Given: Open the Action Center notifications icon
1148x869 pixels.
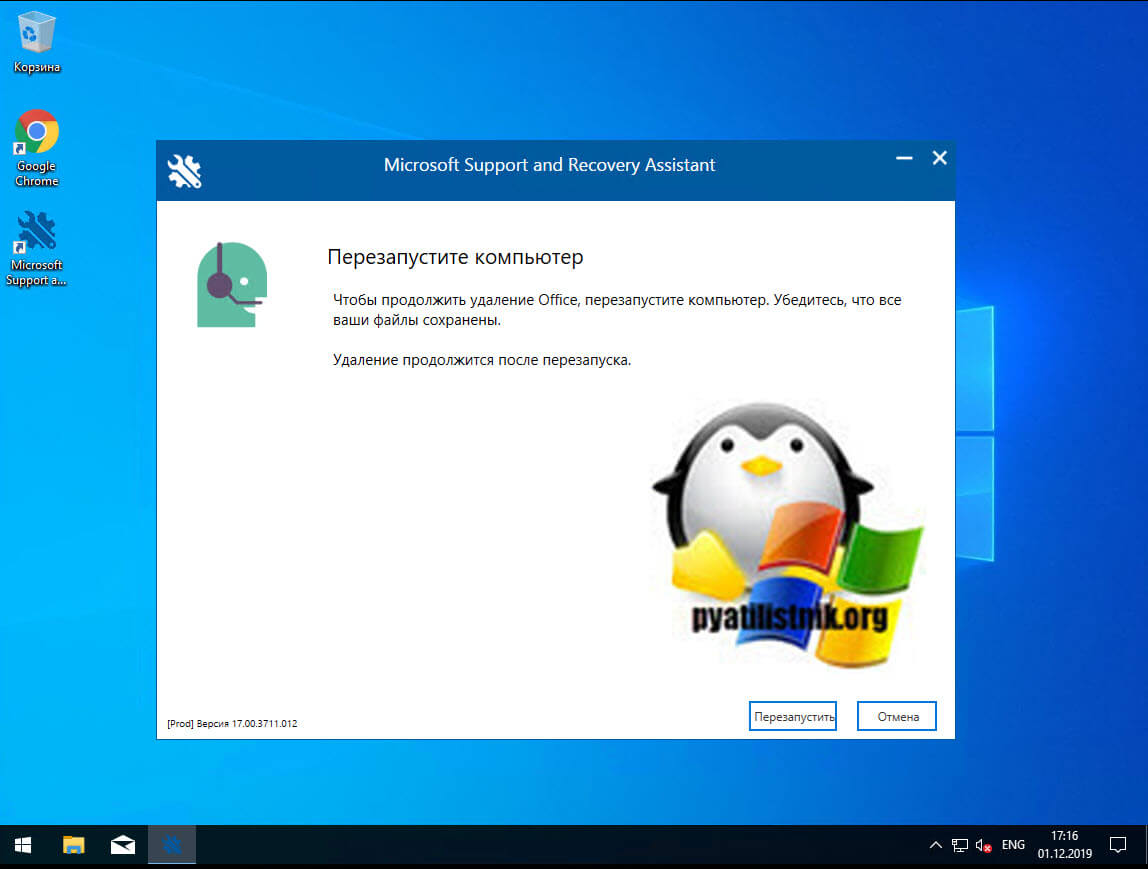Looking at the screenshot, I should coord(1118,845).
